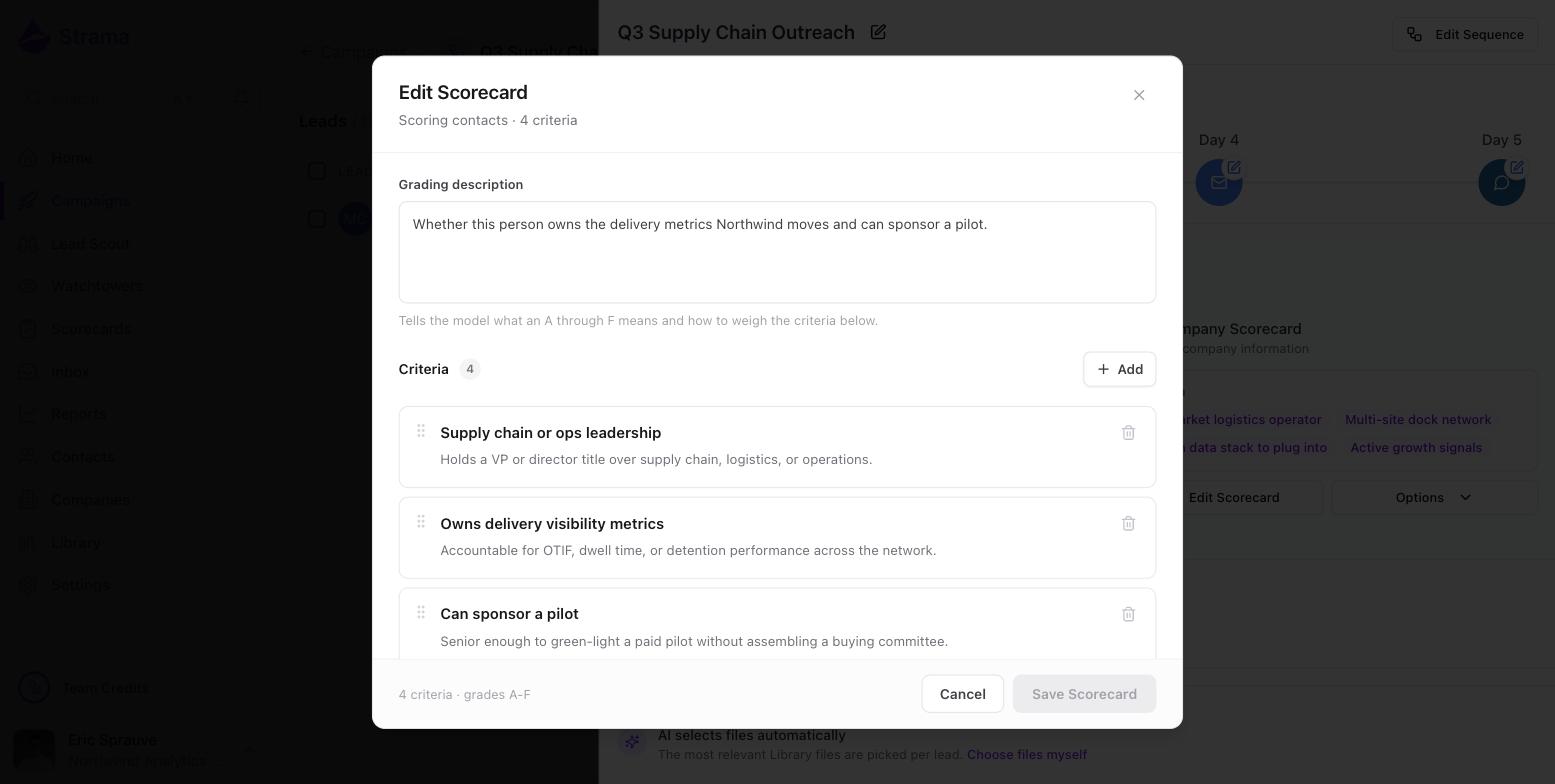Open Edit Sequence
Viewport: 1555px width, 784px height.
1465,34
